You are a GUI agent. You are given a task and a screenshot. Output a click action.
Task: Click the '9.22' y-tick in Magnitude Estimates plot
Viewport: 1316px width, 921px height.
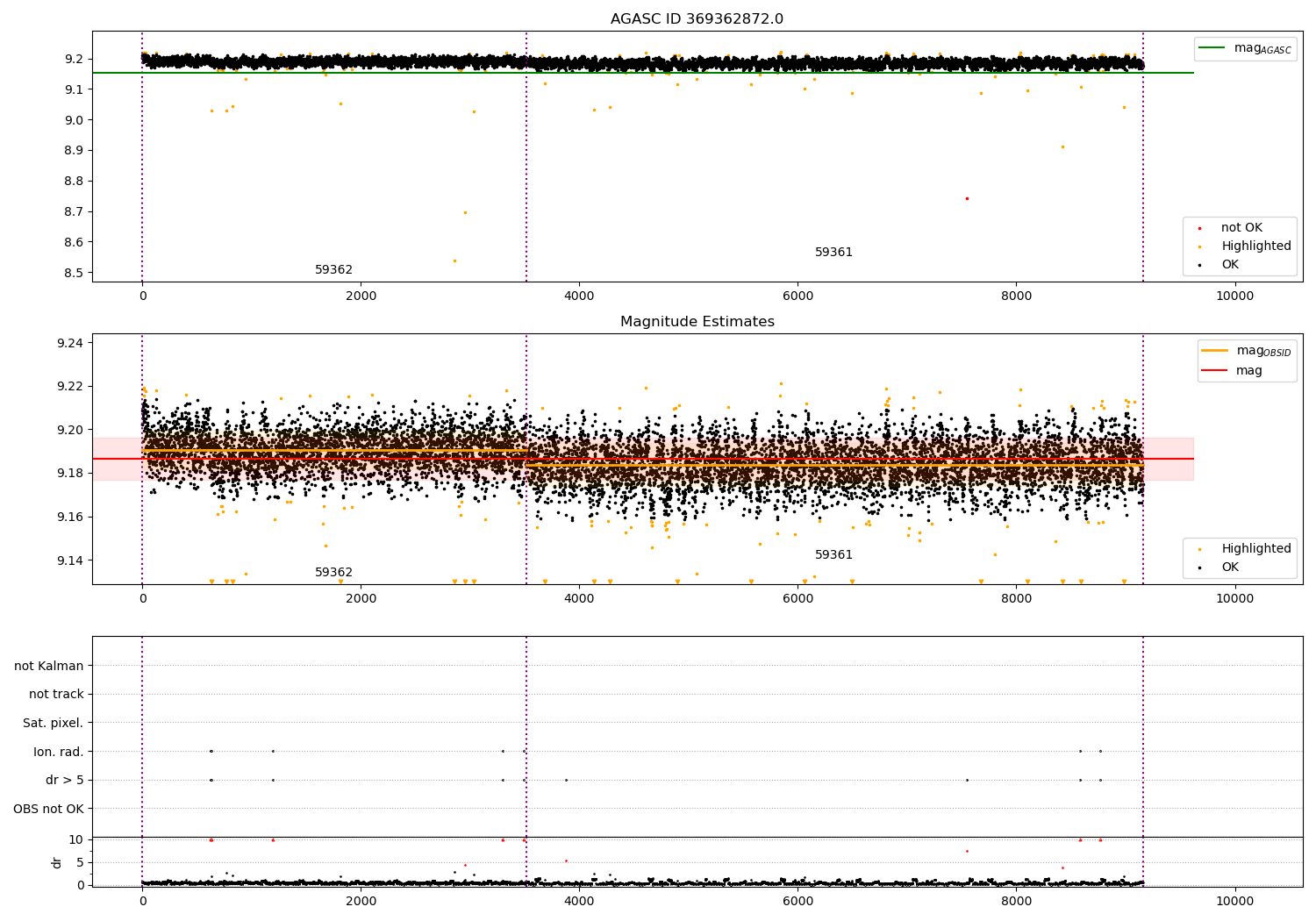click(72, 387)
